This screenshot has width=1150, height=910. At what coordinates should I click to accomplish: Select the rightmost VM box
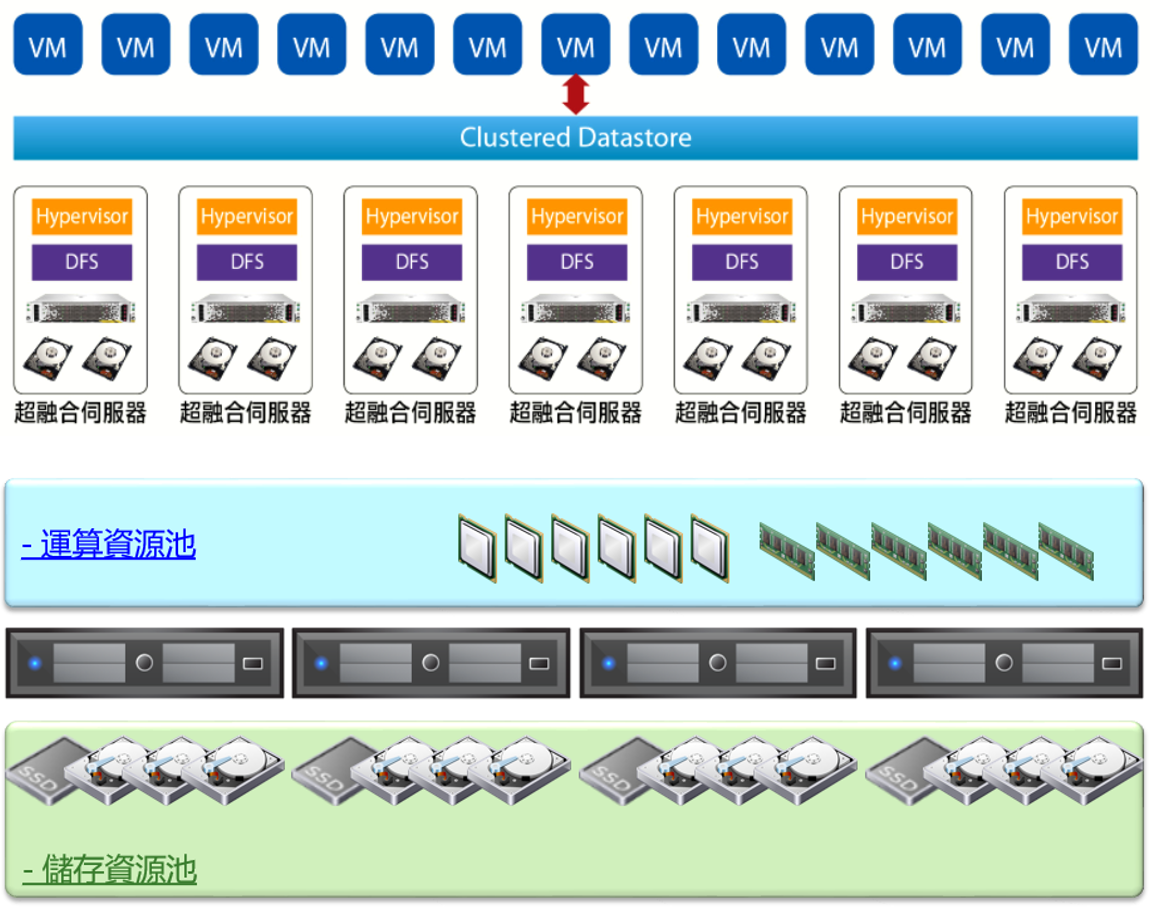pyautogui.click(x=1103, y=45)
